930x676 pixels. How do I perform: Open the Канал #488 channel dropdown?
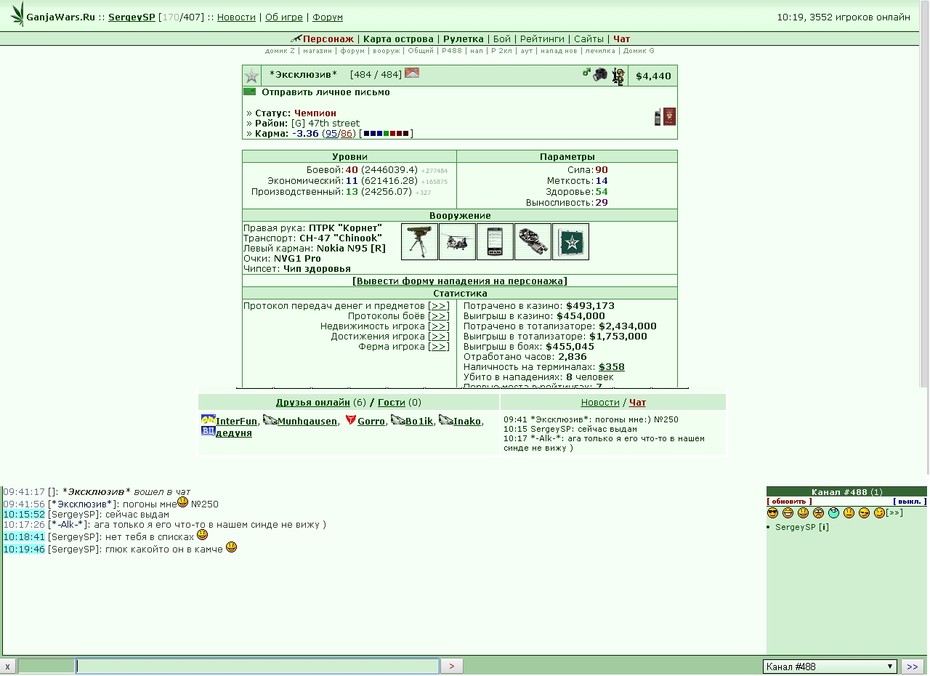click(829, 667)
